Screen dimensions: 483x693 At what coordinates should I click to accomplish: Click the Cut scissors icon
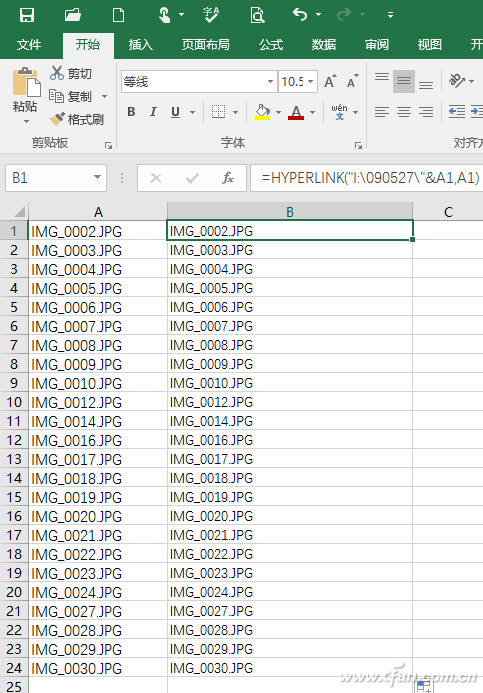point(57,73)
